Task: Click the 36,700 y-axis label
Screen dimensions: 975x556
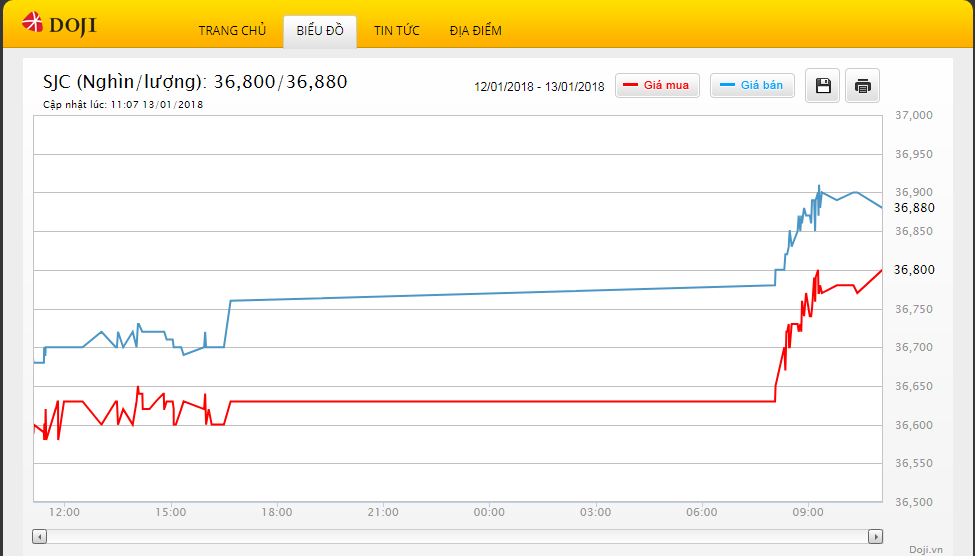Action: [914, 347]
